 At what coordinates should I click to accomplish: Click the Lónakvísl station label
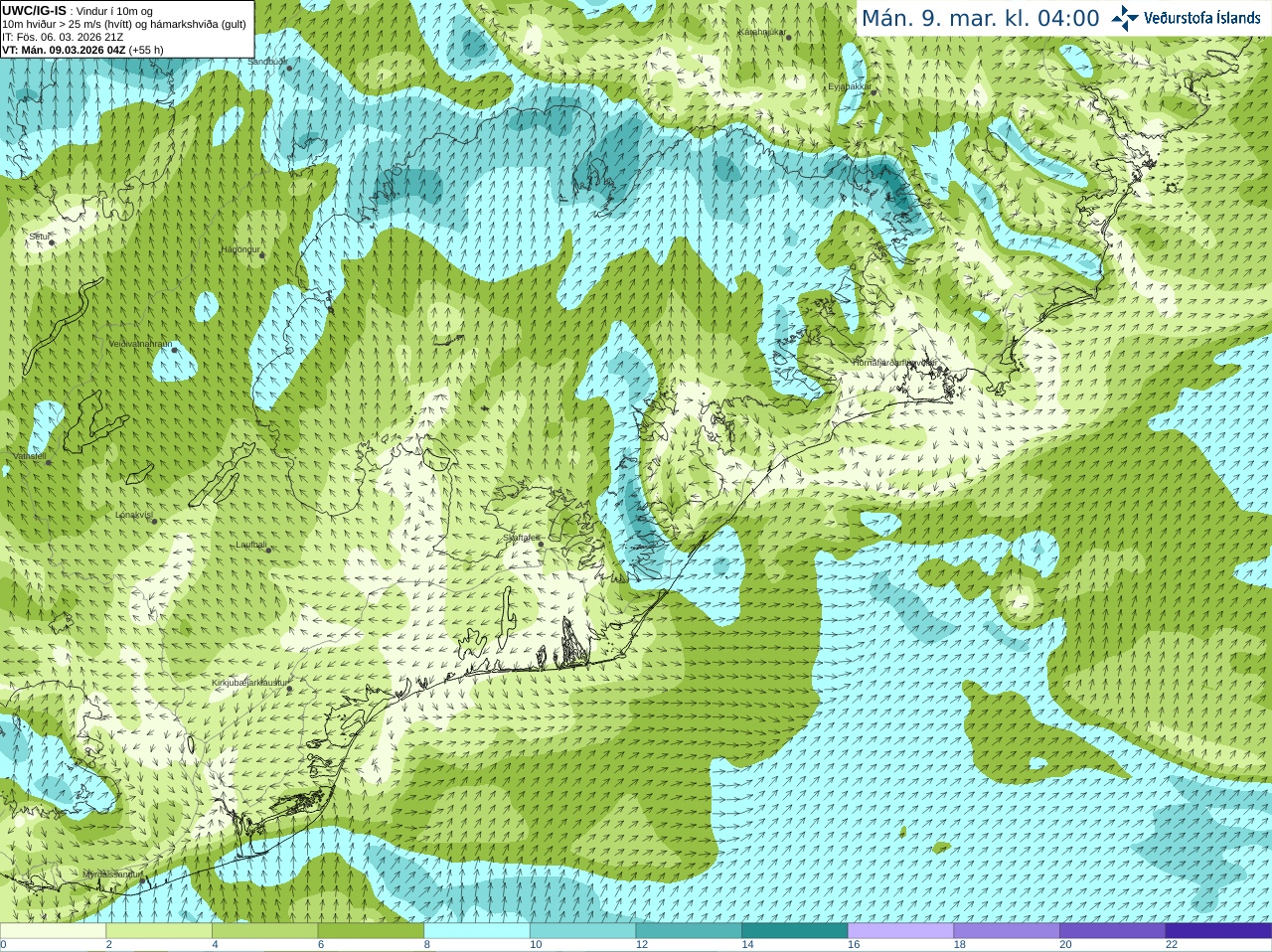[x=134, y=515]
